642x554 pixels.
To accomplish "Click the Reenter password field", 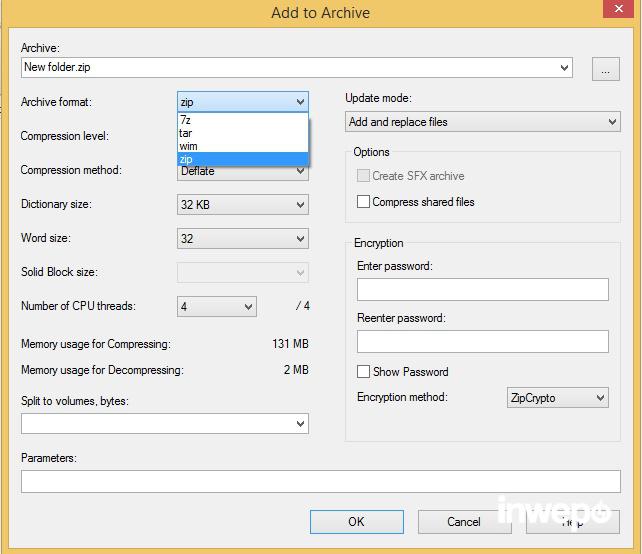I will (482, 341).
